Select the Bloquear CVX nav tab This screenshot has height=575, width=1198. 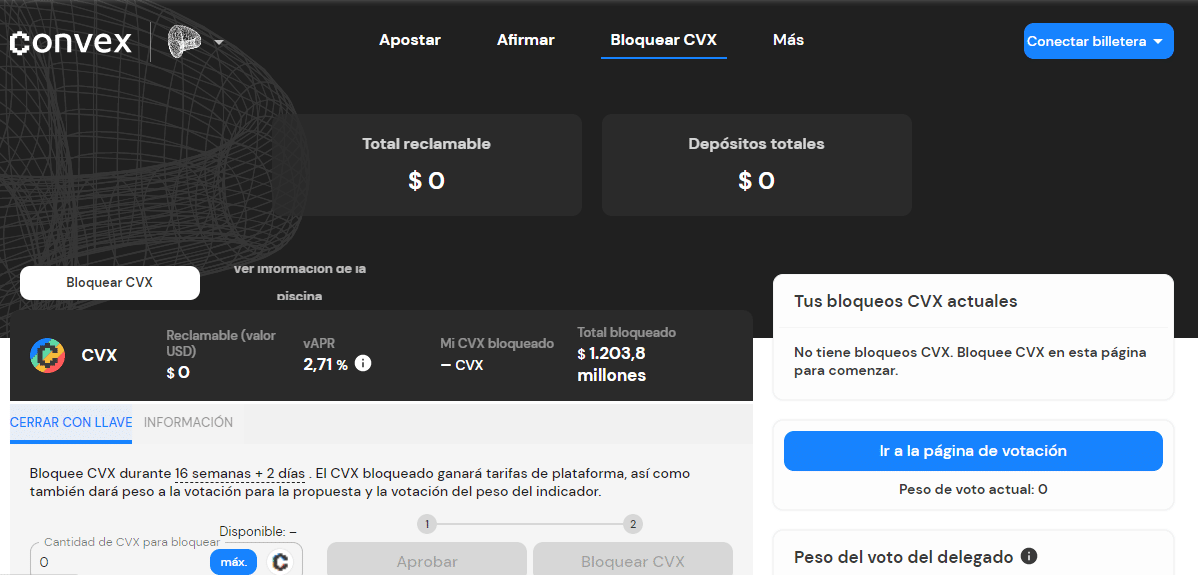[663, 40]
